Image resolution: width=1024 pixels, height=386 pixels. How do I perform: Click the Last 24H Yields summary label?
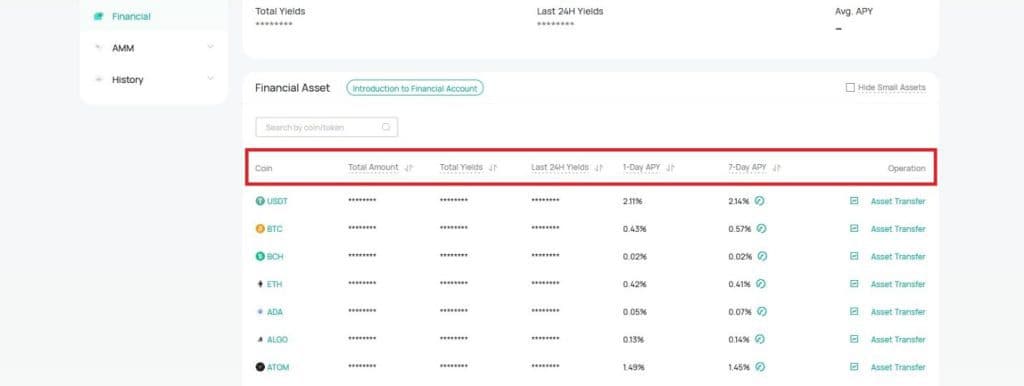coord(570,11)
